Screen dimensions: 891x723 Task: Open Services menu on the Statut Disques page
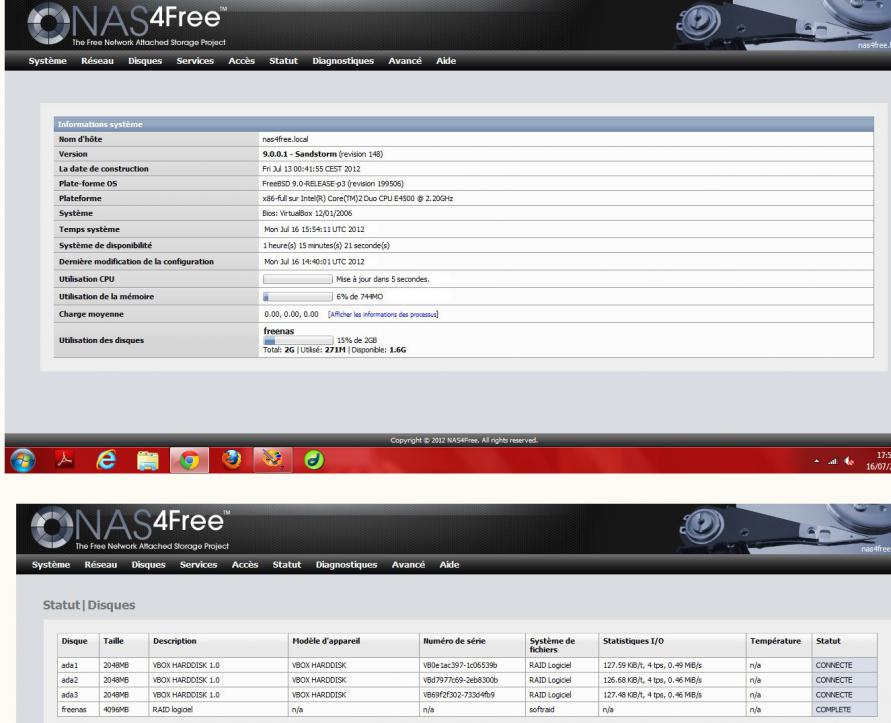tap(198, 564)
